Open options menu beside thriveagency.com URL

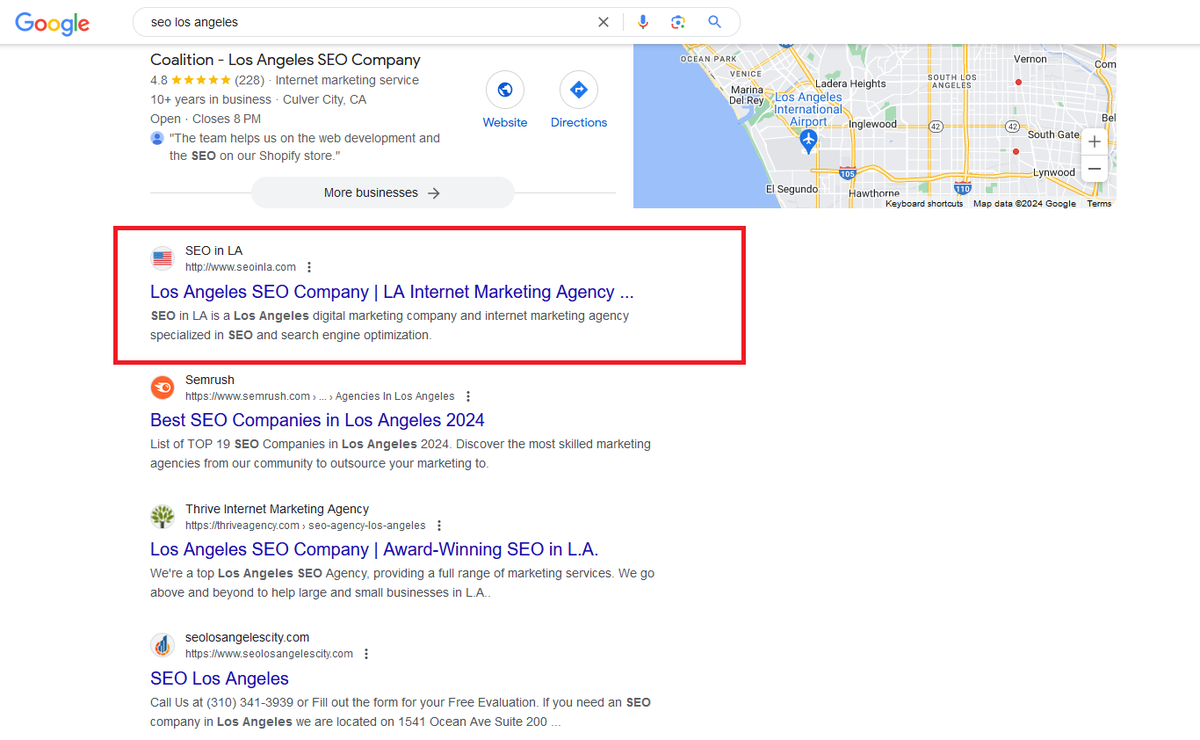[x=439, y=526]
